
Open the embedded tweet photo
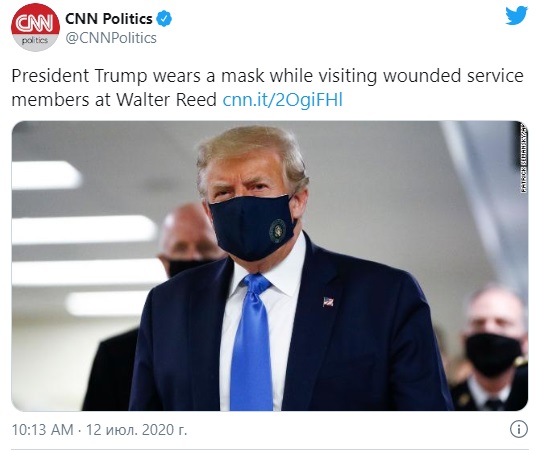click(270, 266)
